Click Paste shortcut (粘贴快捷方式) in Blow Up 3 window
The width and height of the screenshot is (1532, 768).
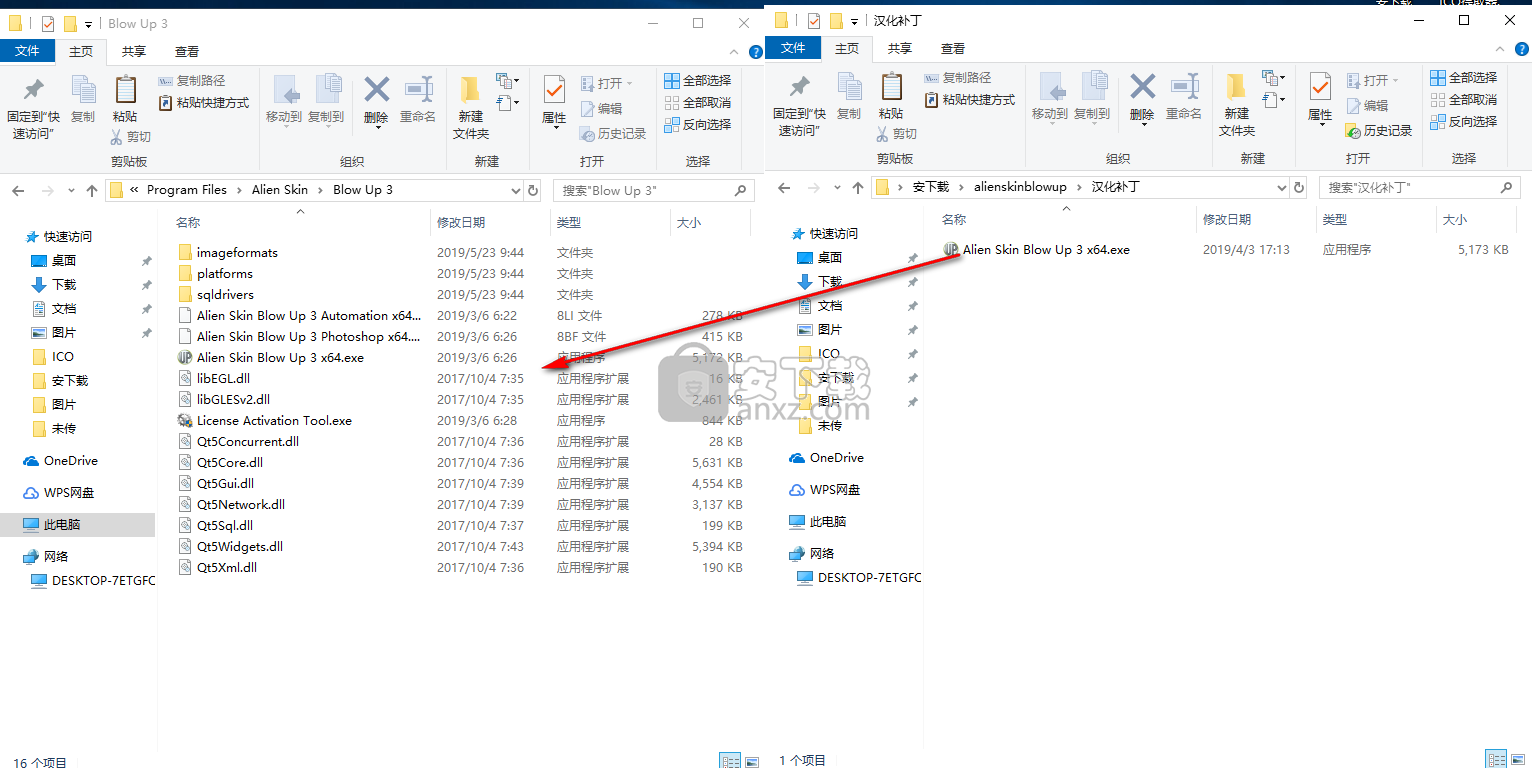click(204, 102)
